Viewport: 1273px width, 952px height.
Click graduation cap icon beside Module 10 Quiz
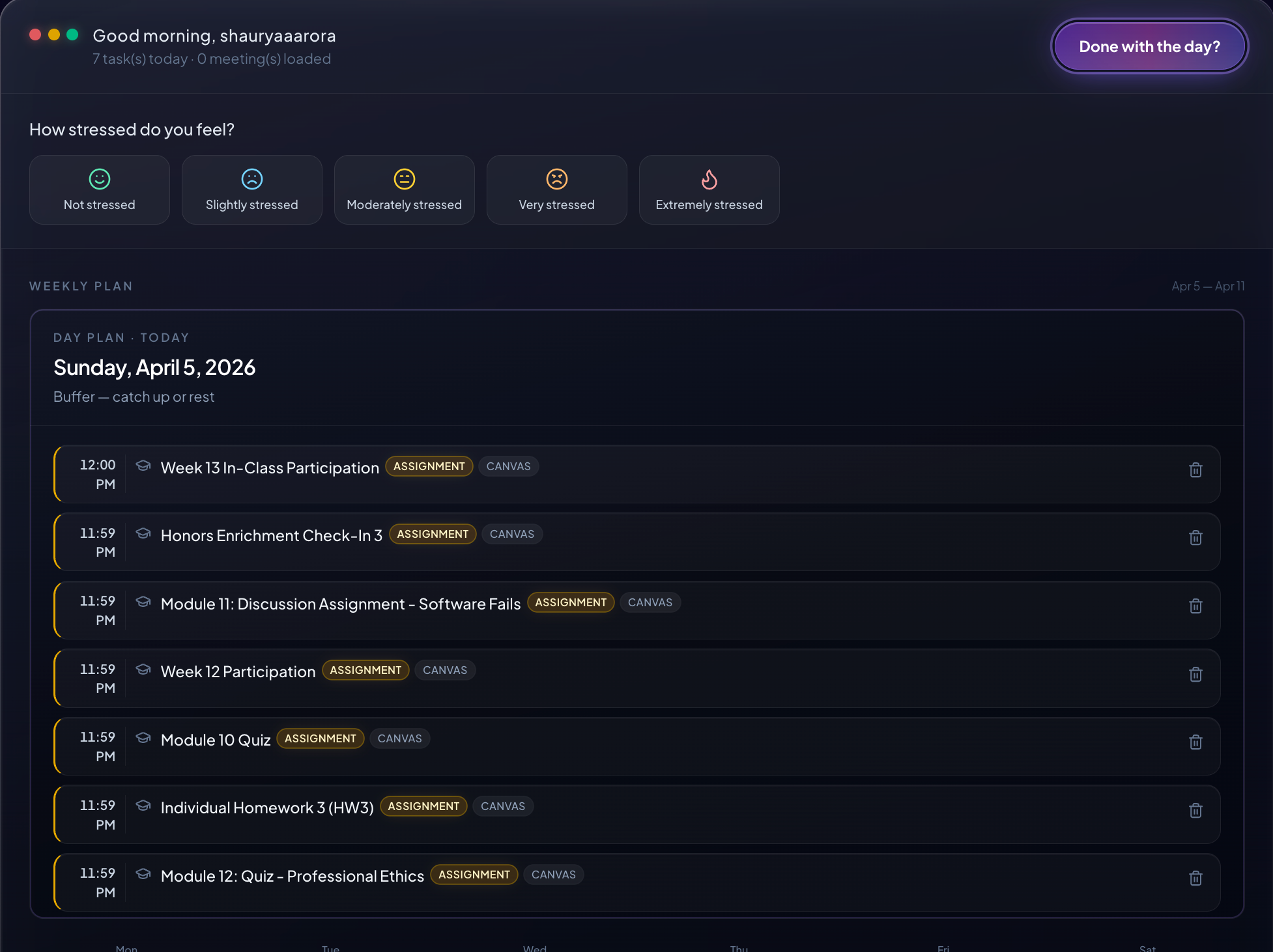(x=143, y=738)
